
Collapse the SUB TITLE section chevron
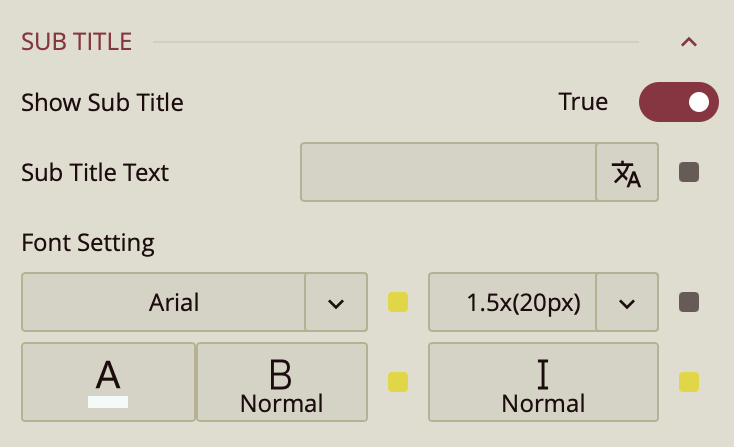click(688, 42)
